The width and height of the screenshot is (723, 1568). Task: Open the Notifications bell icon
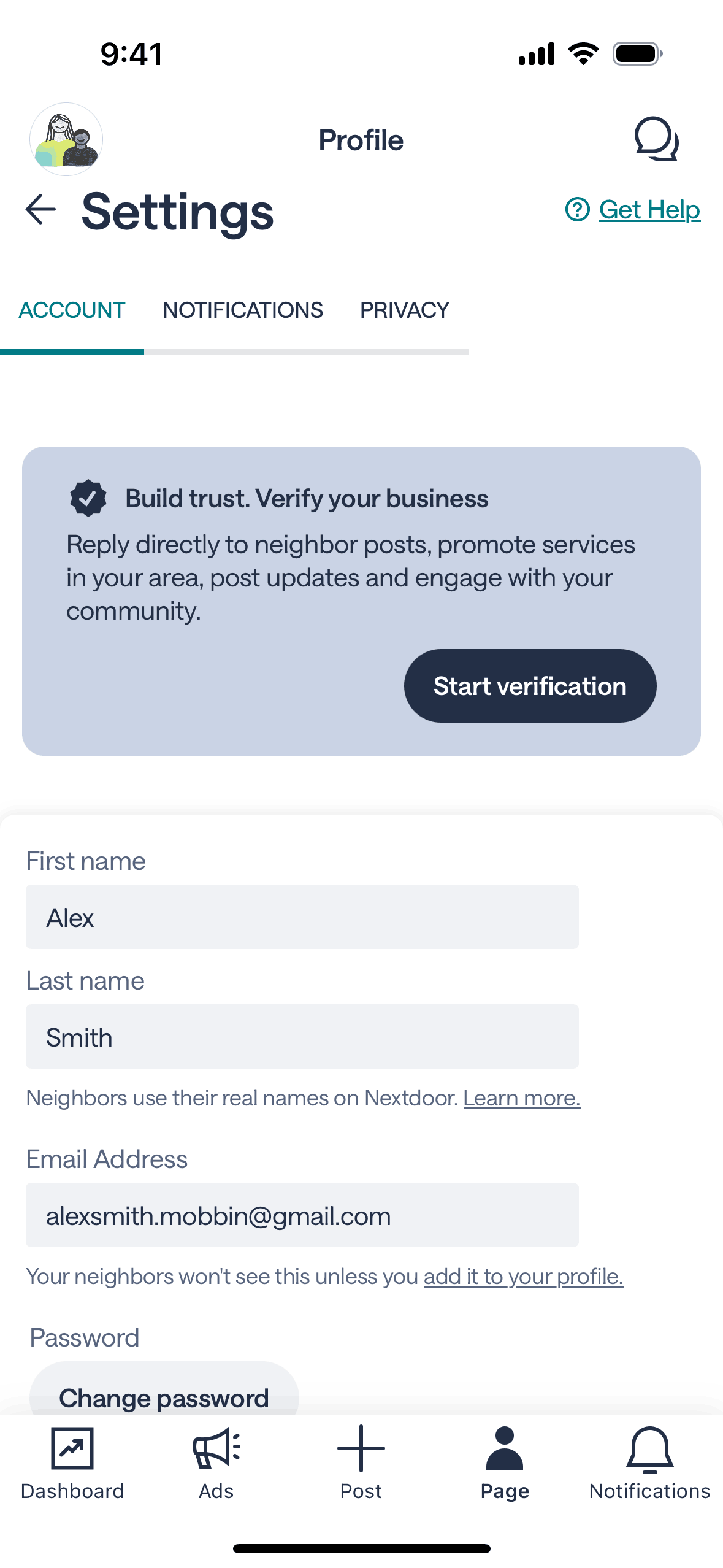[649, 1448]
